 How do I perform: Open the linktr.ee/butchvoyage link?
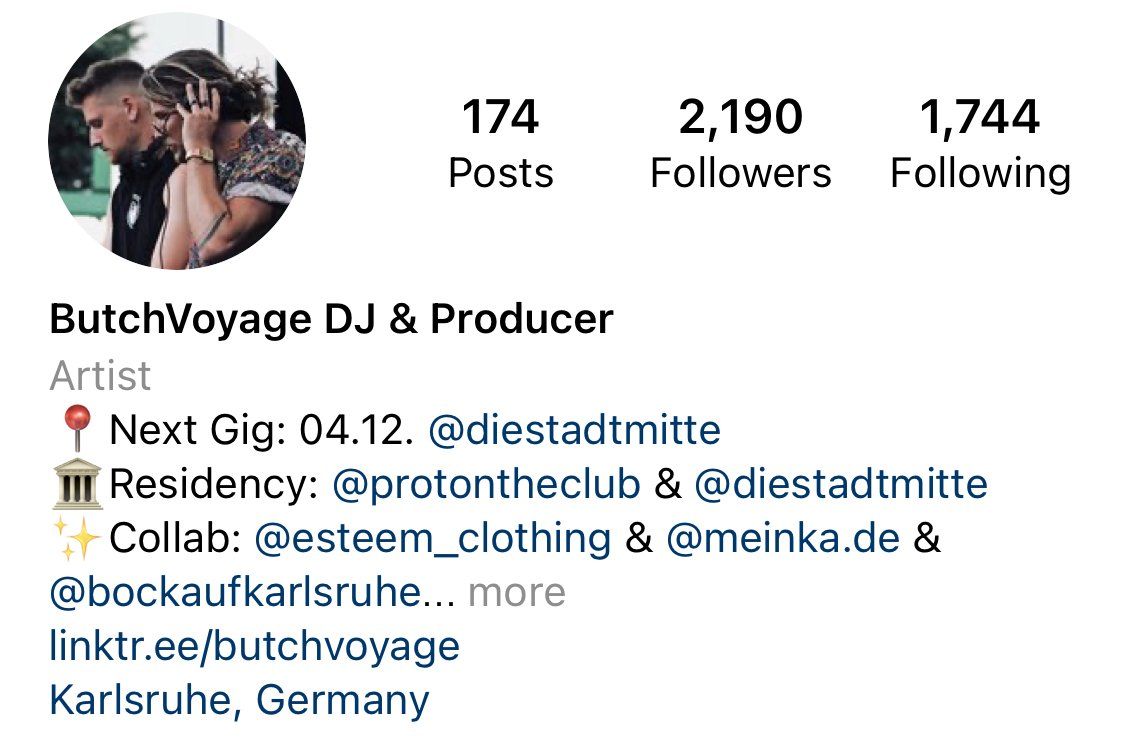click(254, 647)
